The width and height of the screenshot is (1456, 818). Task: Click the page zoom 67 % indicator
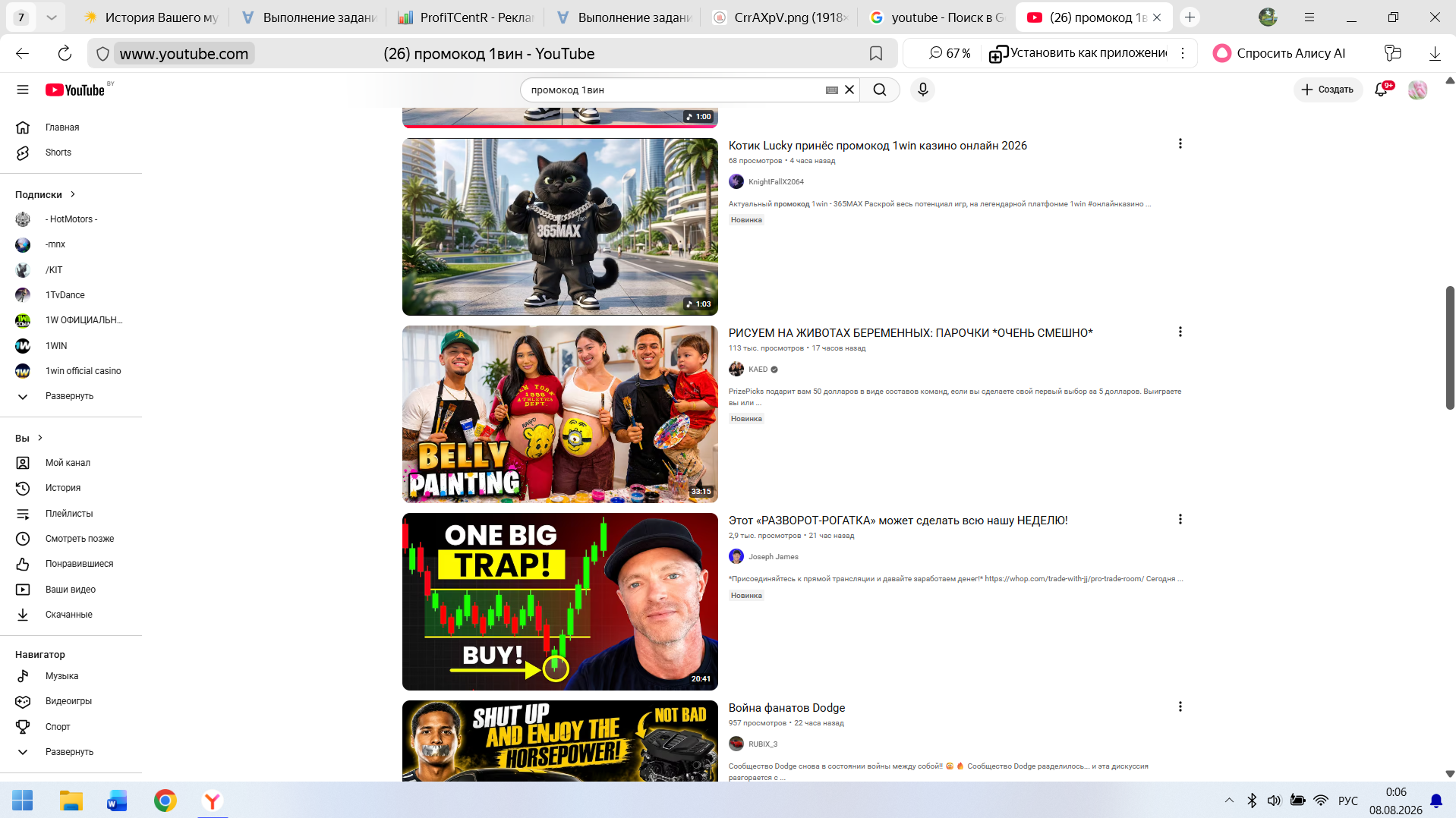950,53
